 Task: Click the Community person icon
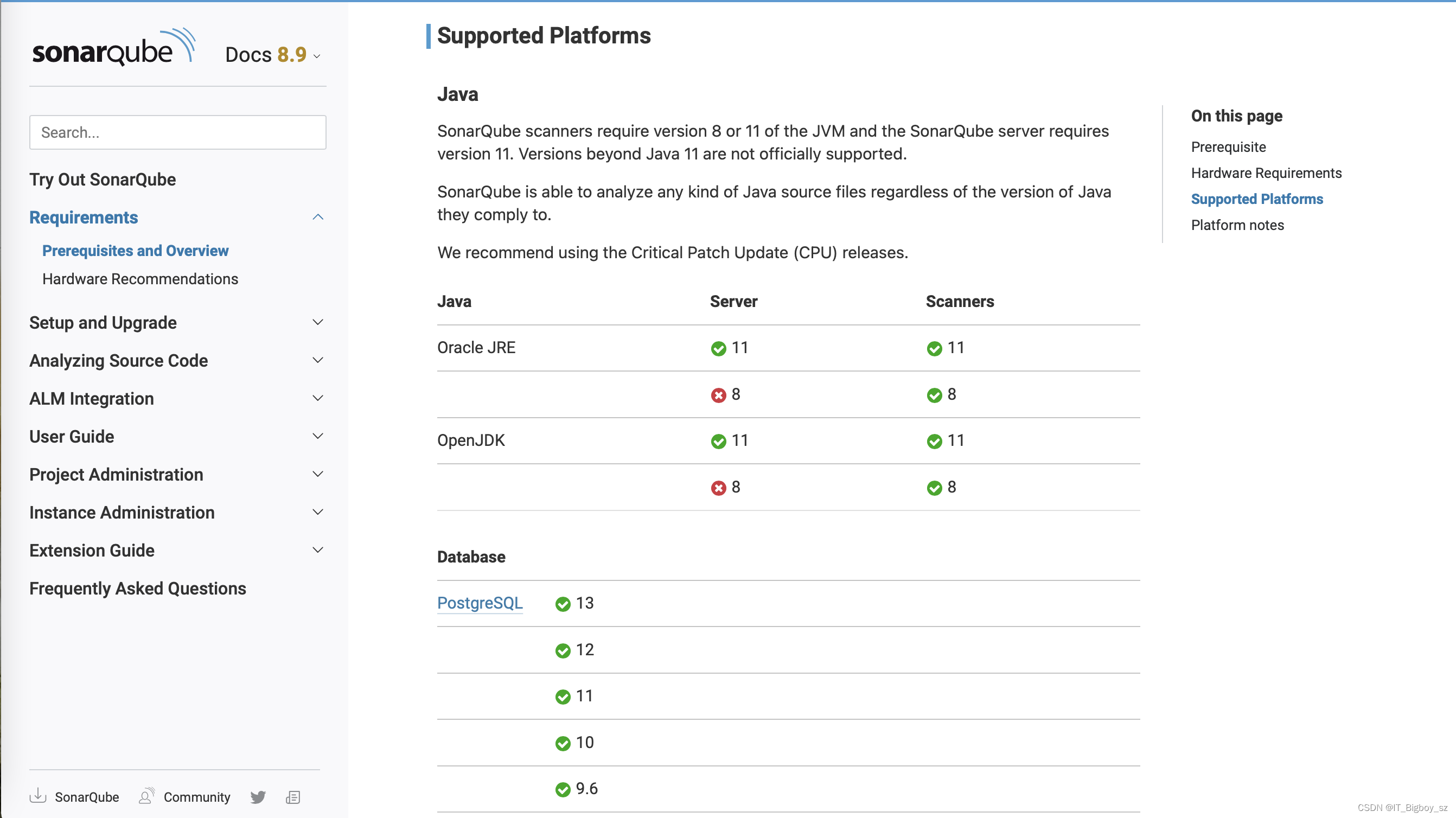point(146,795)
